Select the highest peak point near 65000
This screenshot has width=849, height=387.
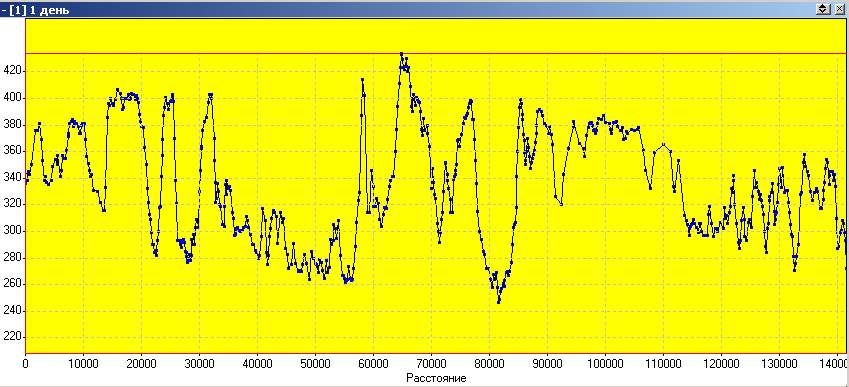[401, 54]
